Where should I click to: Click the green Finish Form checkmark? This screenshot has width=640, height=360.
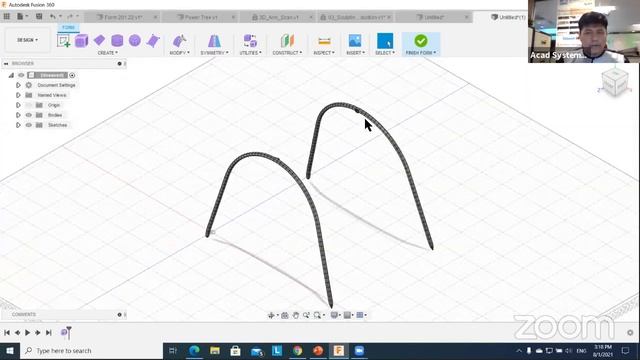coord(421,41)
